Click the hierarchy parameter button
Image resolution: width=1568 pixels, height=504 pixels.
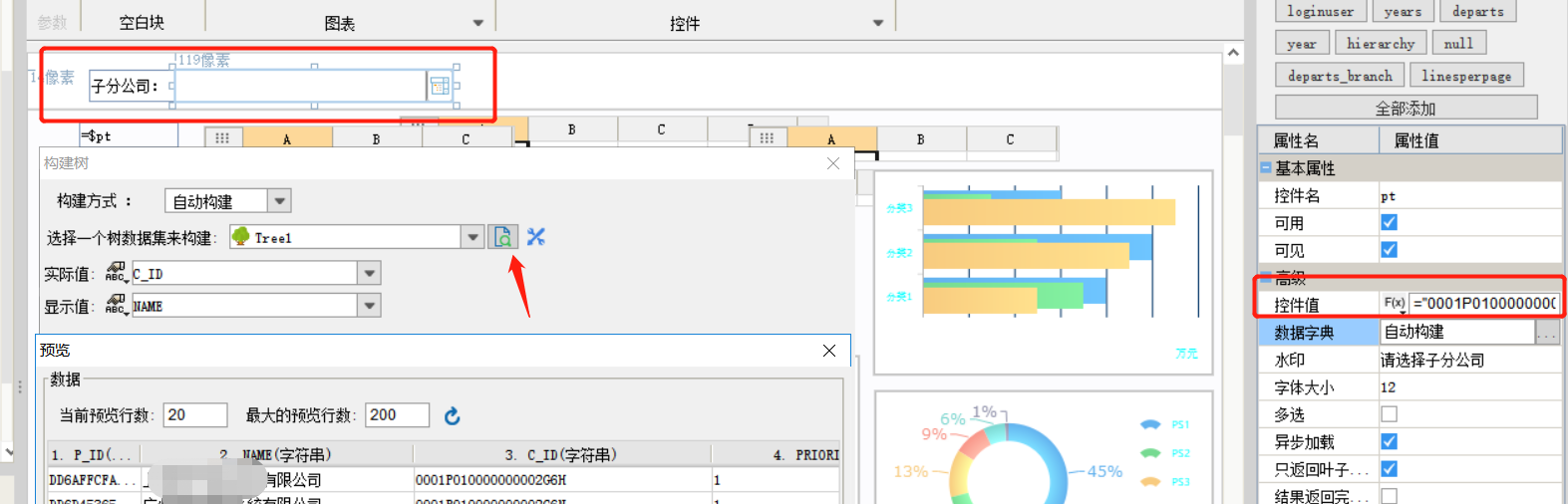[x=1380, y=43]
